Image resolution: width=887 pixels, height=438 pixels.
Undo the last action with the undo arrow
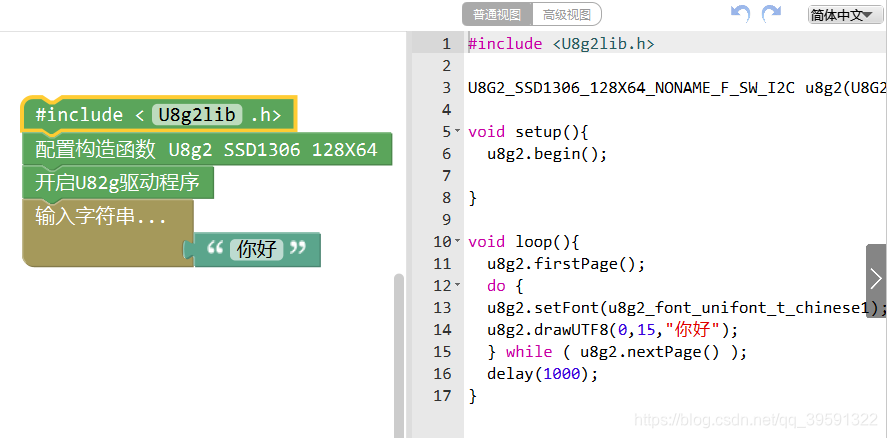point(740,13)
